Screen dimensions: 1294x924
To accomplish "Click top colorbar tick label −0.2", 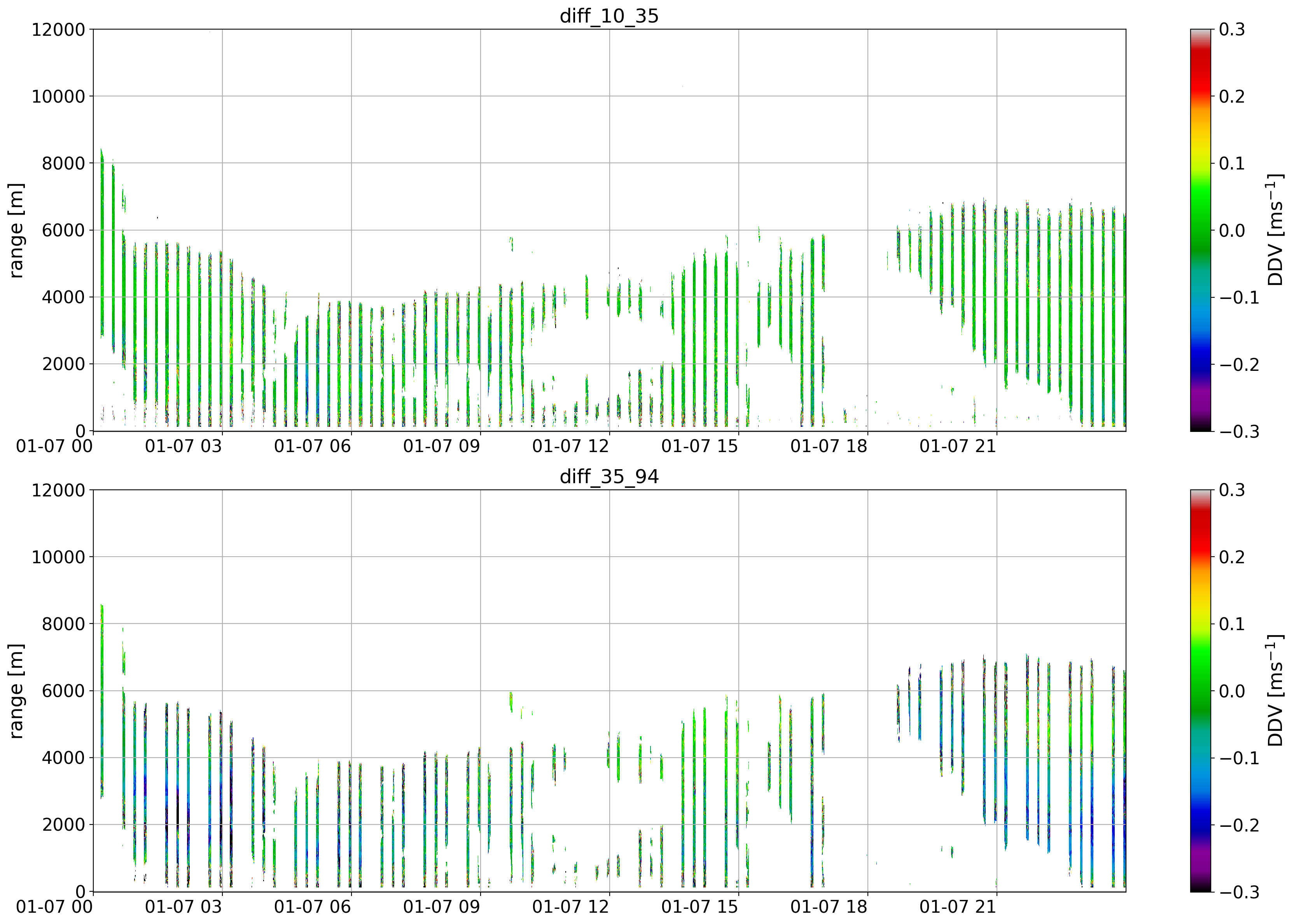I will tap(1239, 364).
